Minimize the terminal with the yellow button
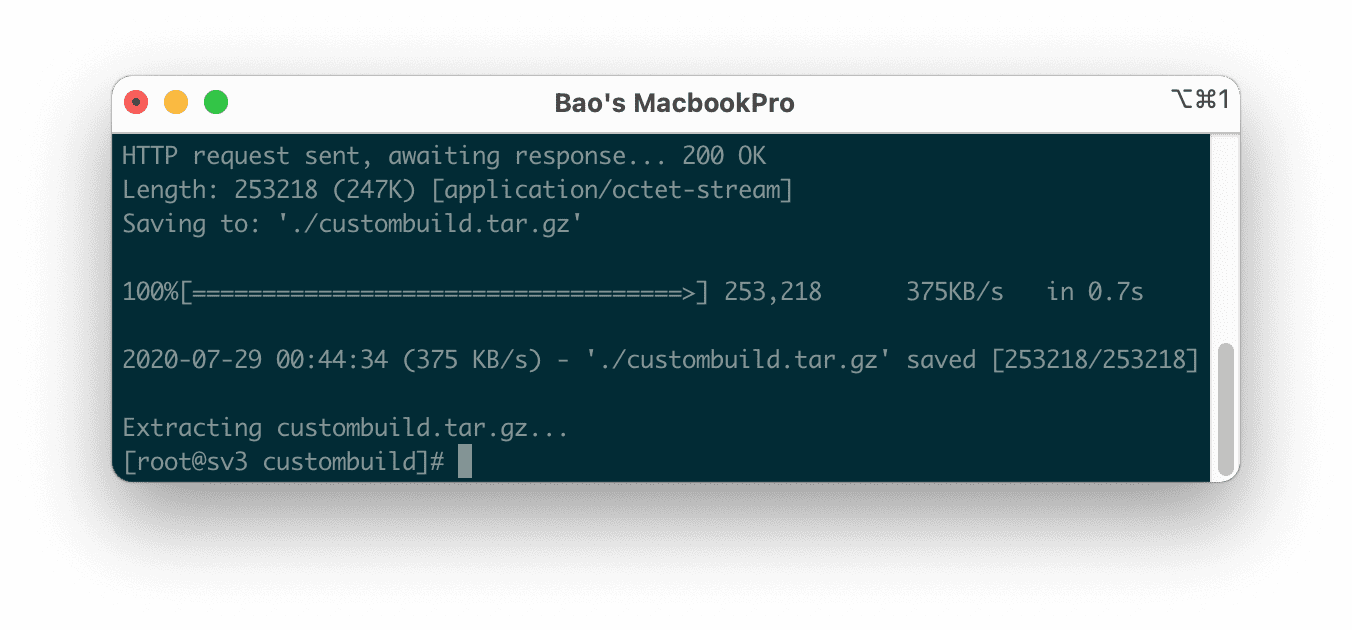1352x630 pixels. pos(176,102)
